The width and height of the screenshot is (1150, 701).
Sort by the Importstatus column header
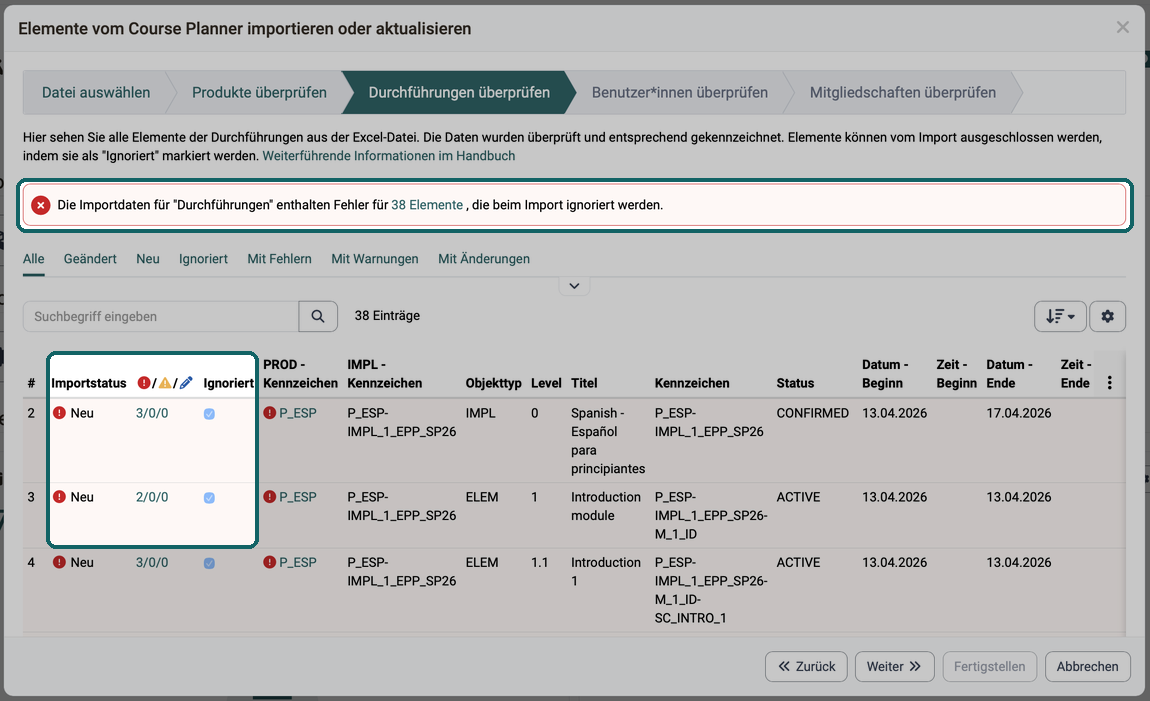(89, 383)
